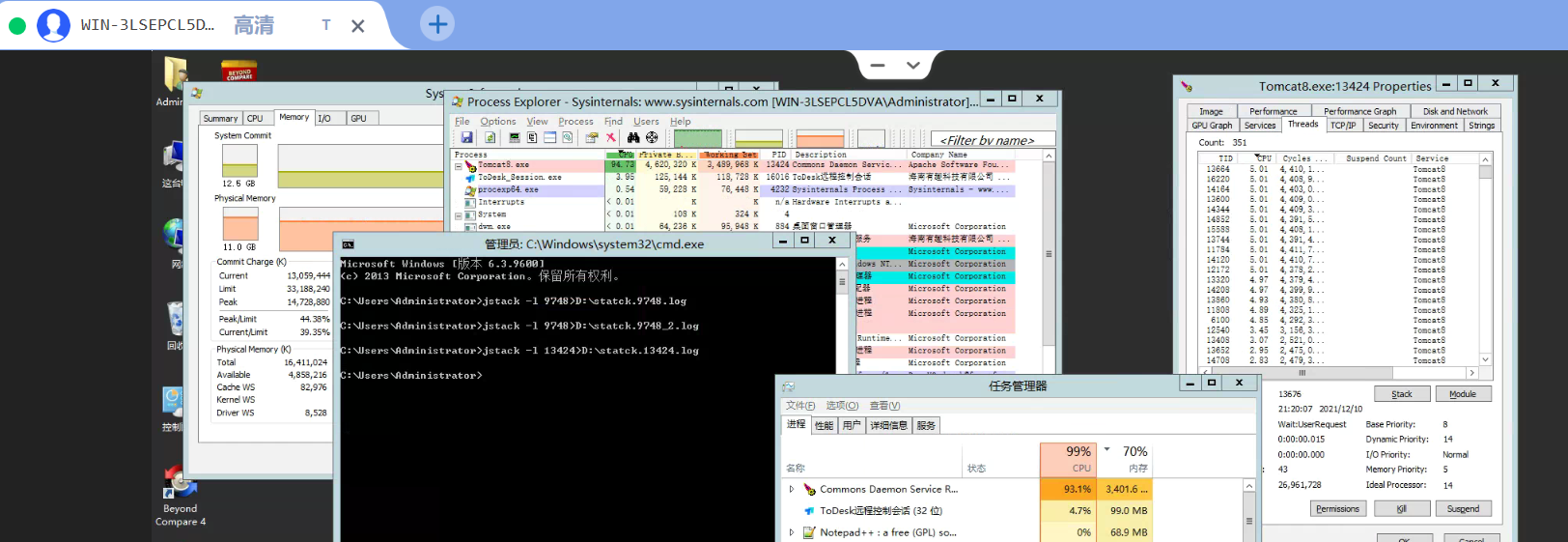Close the WIN-3LSEPCL5D remote session tab
The width and height of the screenshot is (1568, 542).
358,26
